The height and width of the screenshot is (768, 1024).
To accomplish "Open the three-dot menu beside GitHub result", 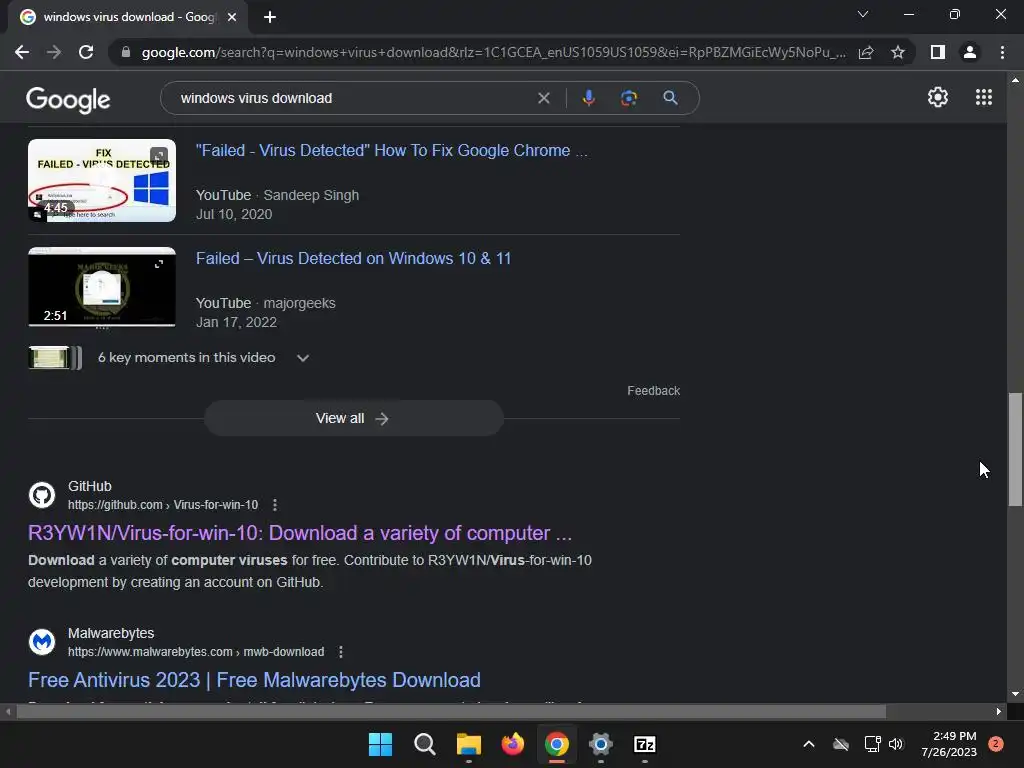I will click(x=275, y=505).
